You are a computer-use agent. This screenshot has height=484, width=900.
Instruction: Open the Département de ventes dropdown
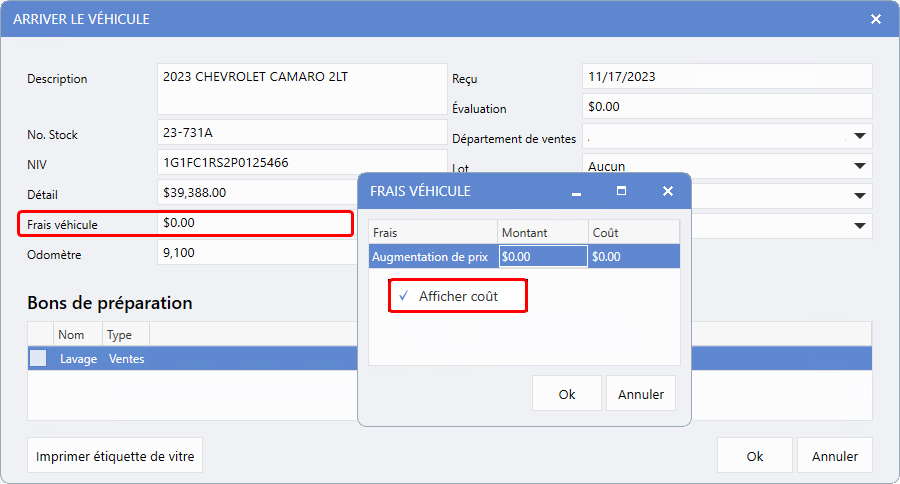click(859, 136)
